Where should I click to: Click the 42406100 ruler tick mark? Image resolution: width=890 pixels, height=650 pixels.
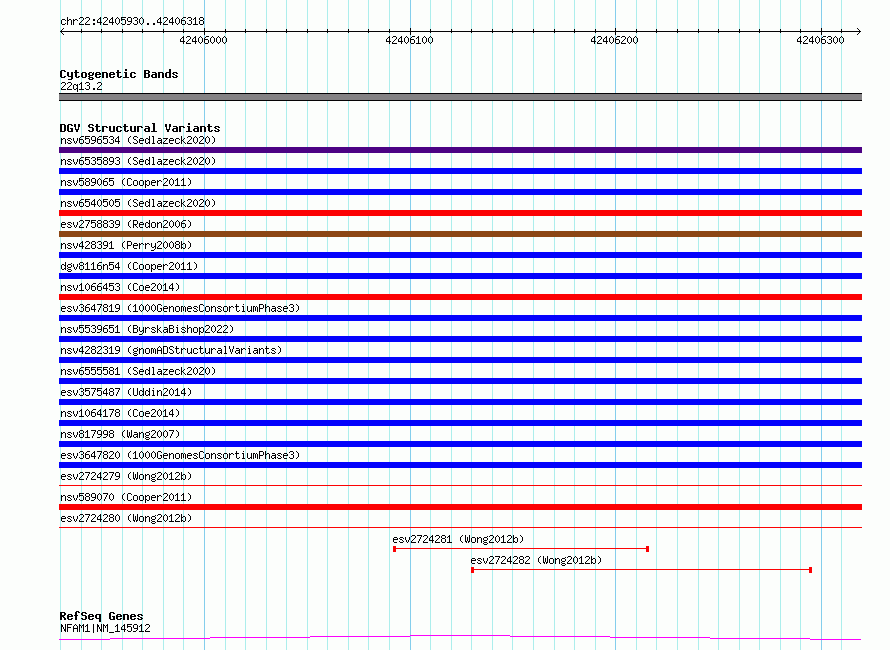coord(410,32)
